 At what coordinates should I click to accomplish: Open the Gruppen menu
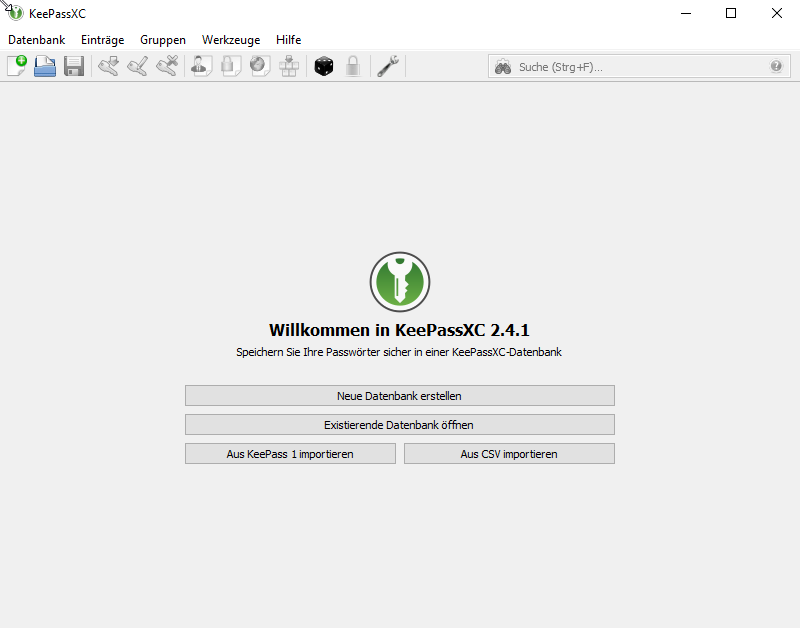tap(163, 40)
